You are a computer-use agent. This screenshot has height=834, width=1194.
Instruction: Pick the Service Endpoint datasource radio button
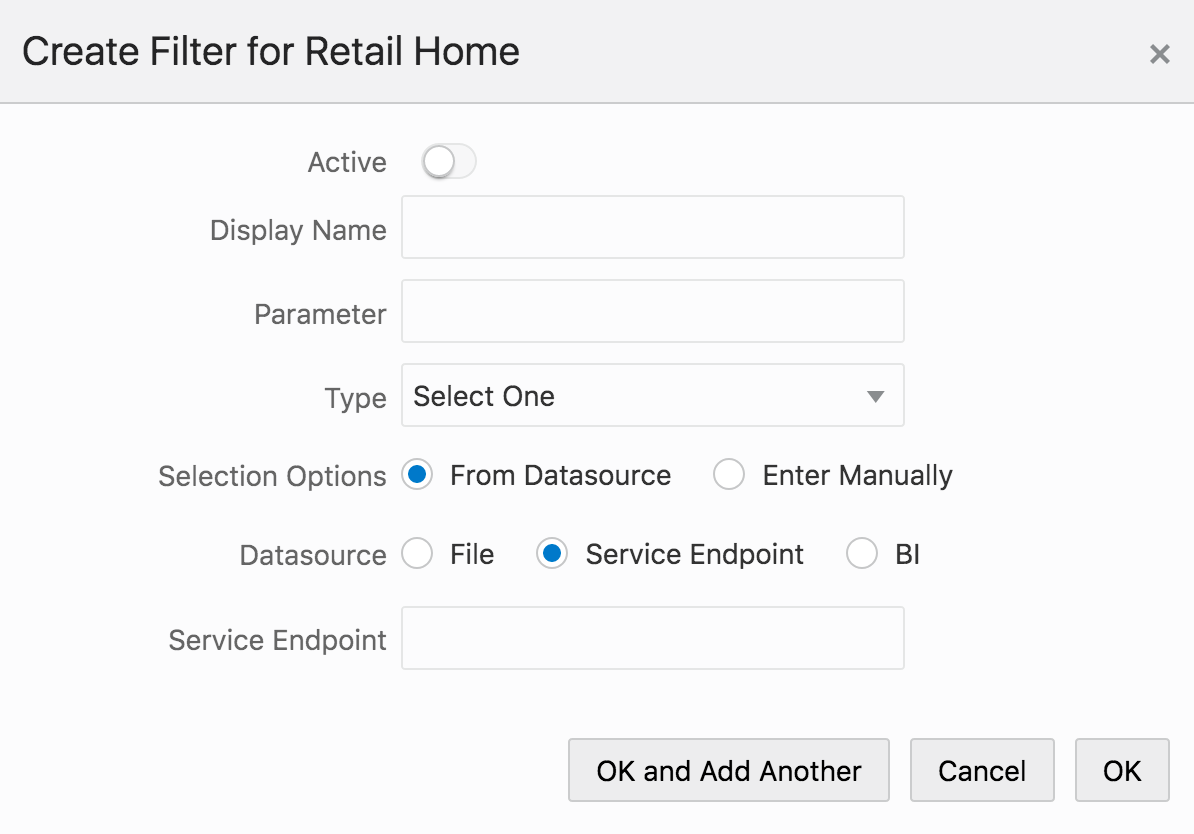pos(552,554)
